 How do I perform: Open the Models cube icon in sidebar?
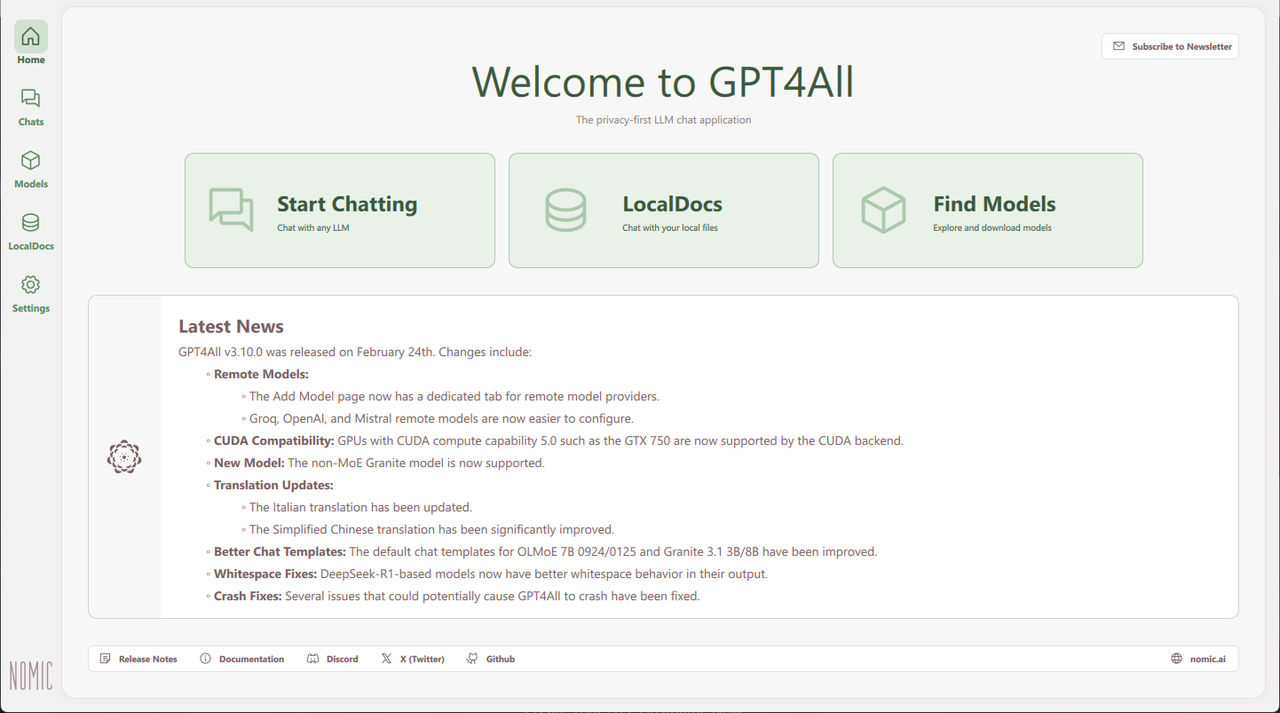pos(31,160)
